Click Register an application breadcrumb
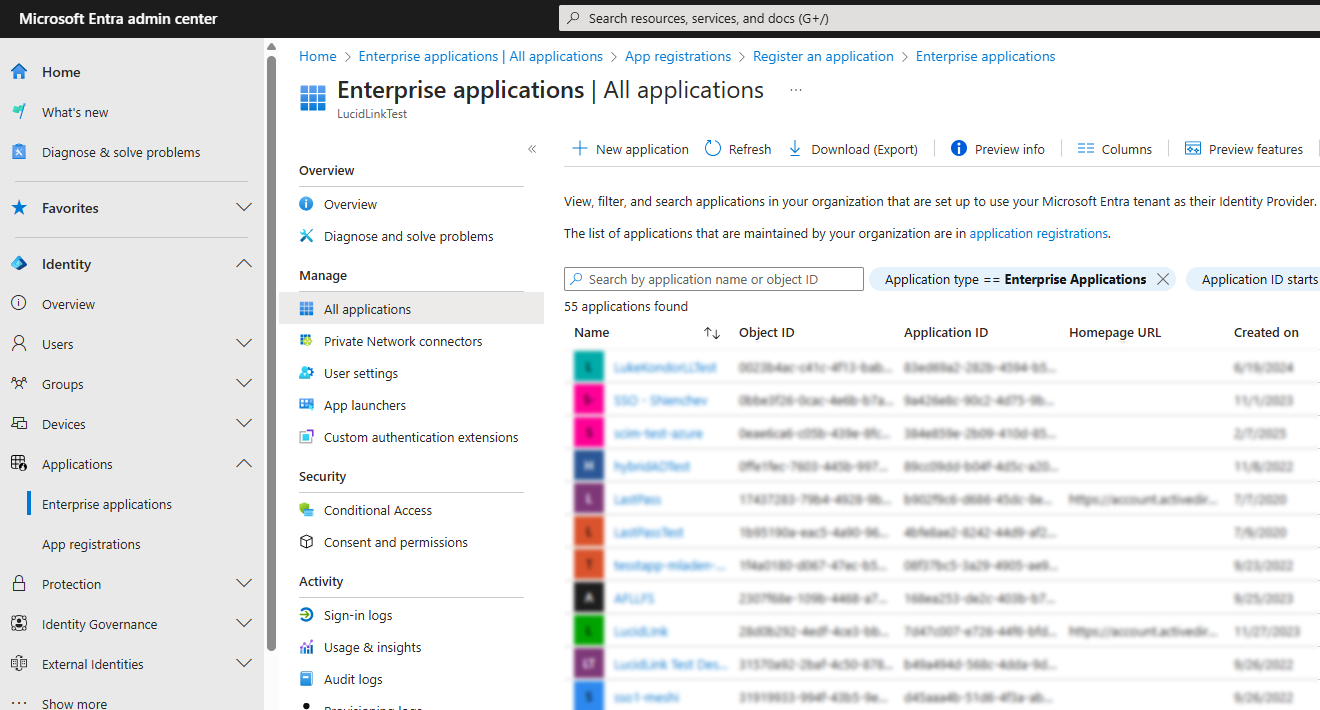This screenshot has width=1320, height=710. [823, 56]
